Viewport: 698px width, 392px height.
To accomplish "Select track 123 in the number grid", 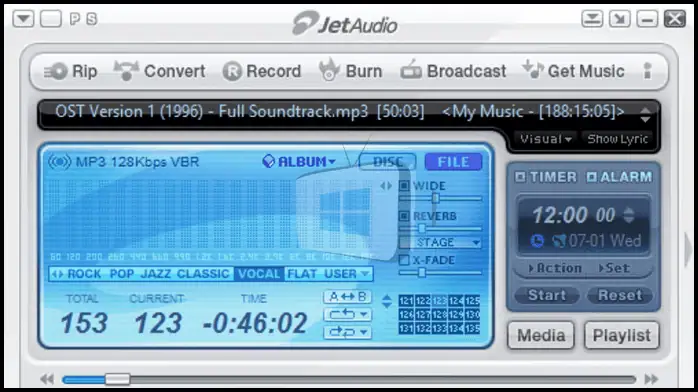I will point(439,301).
